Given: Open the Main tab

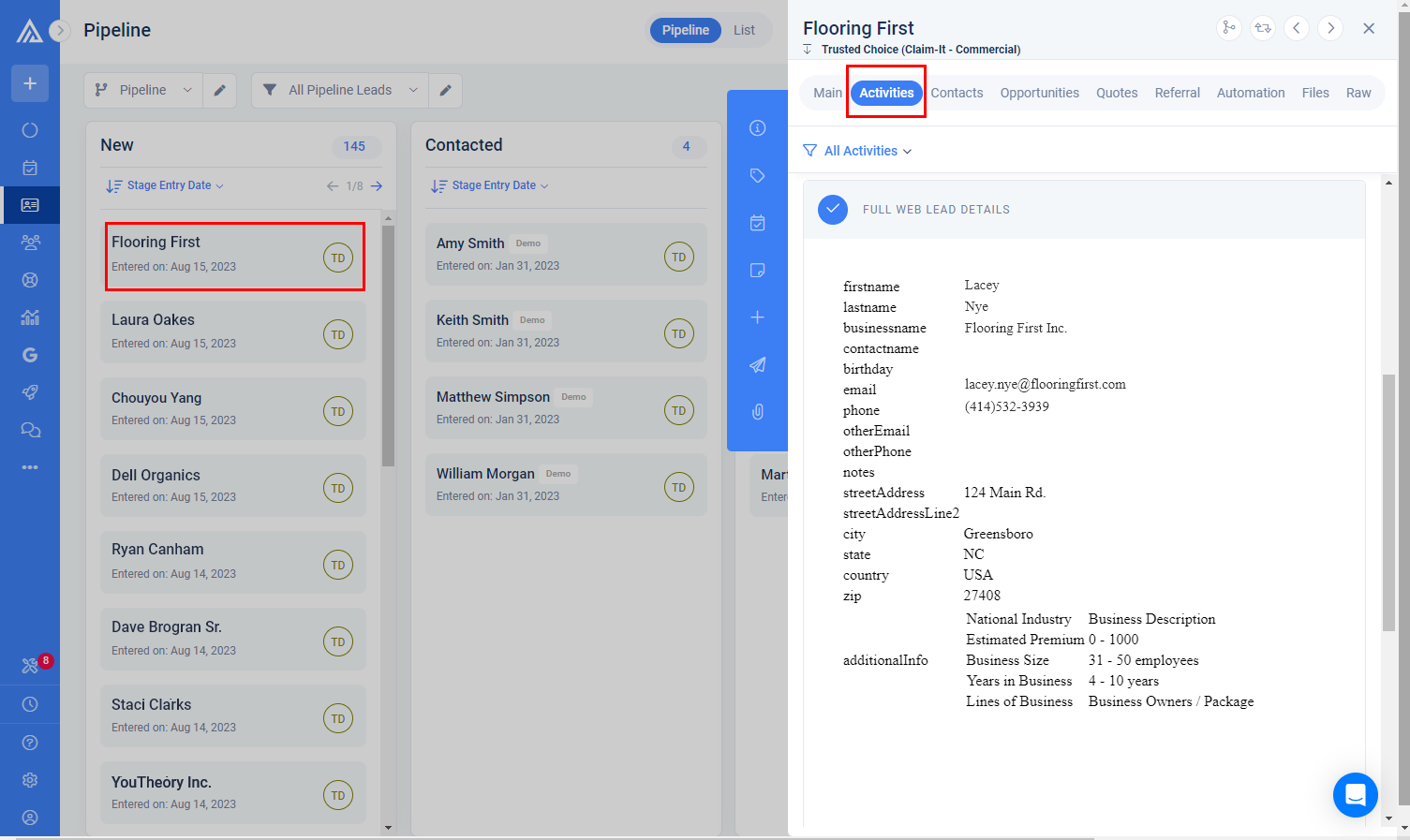Looking at the screenshot, I should (x=828, y=93).
